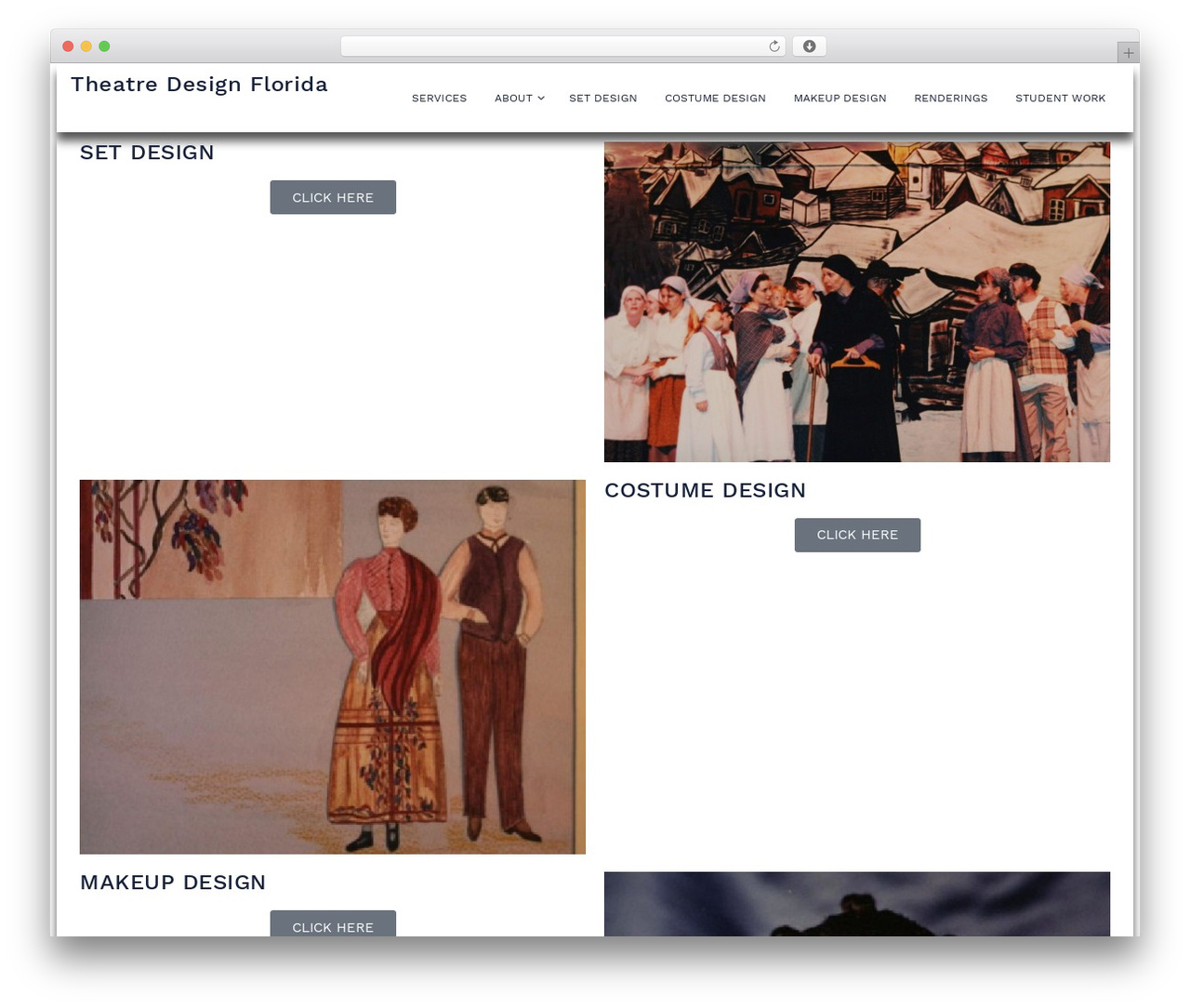Select the Set Design section heading
This screenshot has height=1008, width=1190.
click(x=147, y=153)
